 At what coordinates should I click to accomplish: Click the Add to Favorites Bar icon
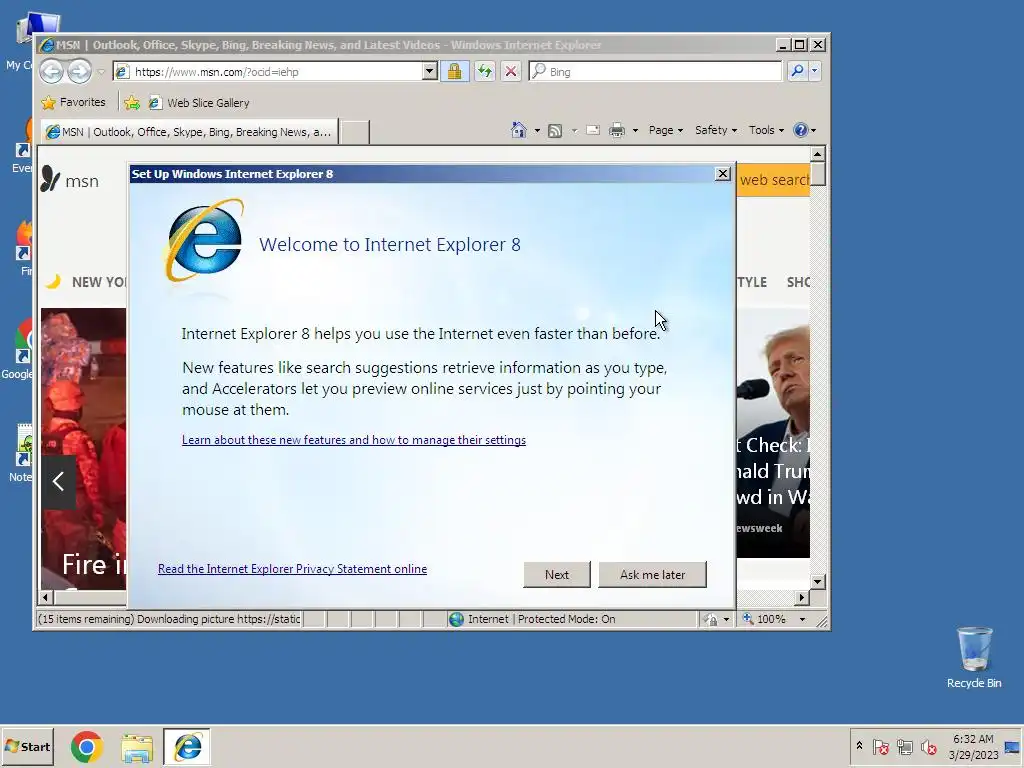click(x=132, y=103)
